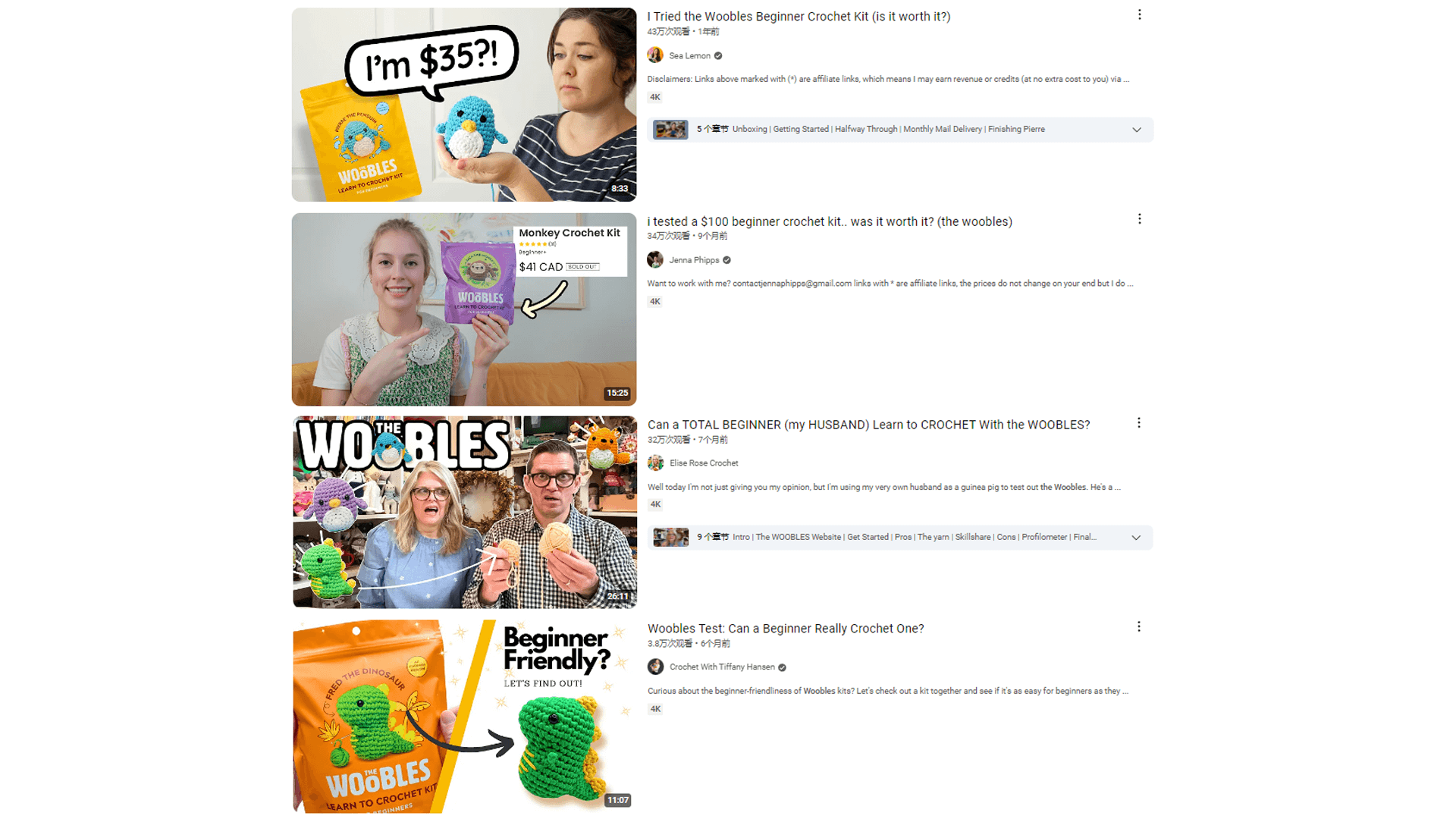Screen dimensions: 1456x819
Task: Click Elise Rose Crochet channel avatar
Action: (656, 463)
